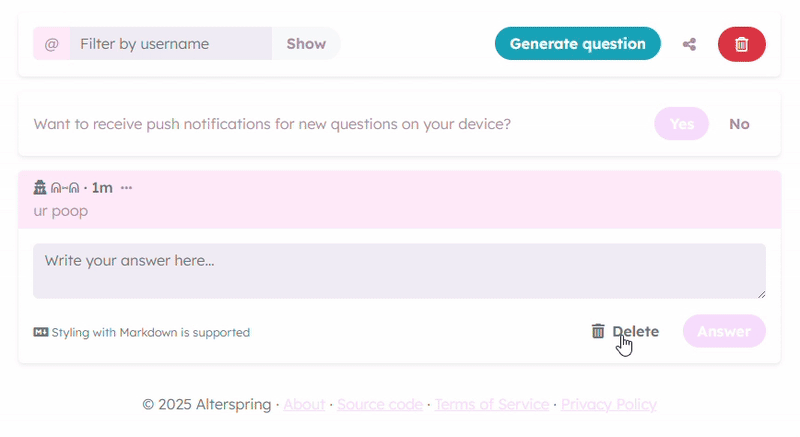Open the Privacy Policy link

pos(608,404)
